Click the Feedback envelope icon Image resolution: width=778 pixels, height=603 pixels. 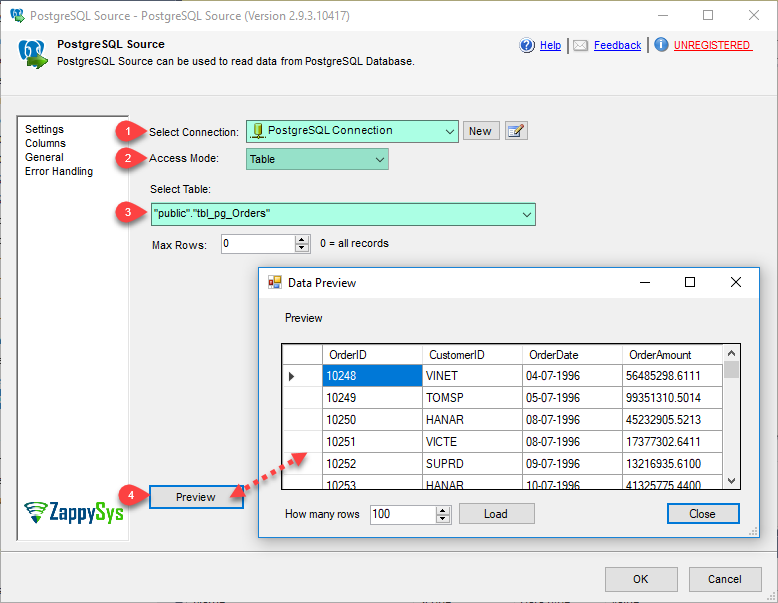[x=580, y=46]
